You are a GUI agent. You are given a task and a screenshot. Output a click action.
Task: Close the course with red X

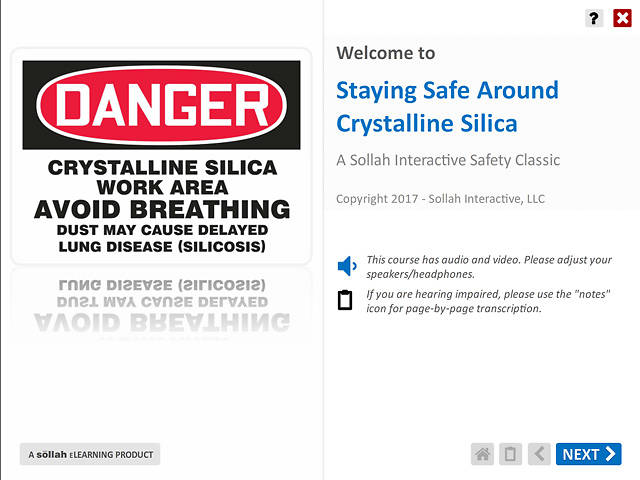pos(621,18)
